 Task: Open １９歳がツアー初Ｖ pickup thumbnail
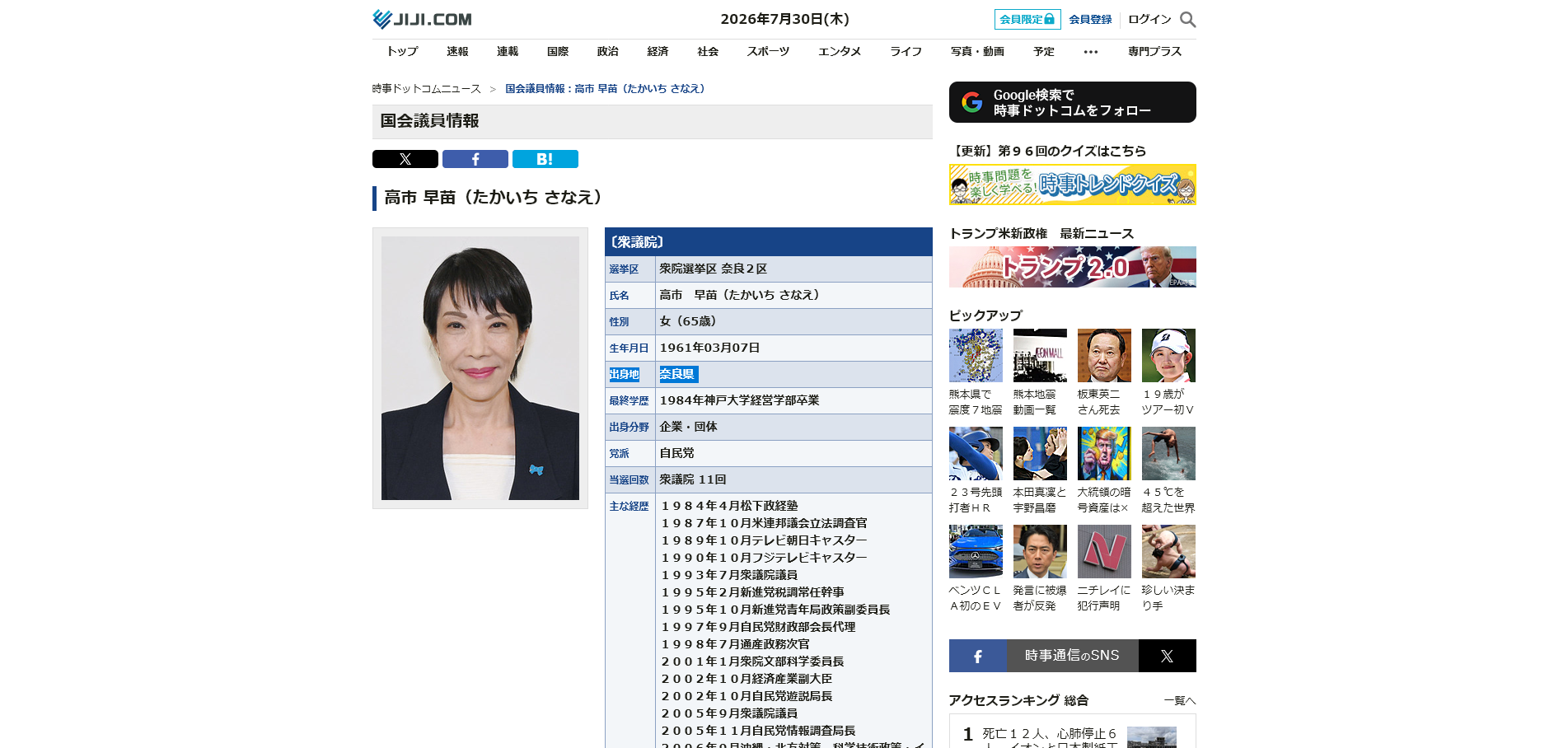[1168, 355]
